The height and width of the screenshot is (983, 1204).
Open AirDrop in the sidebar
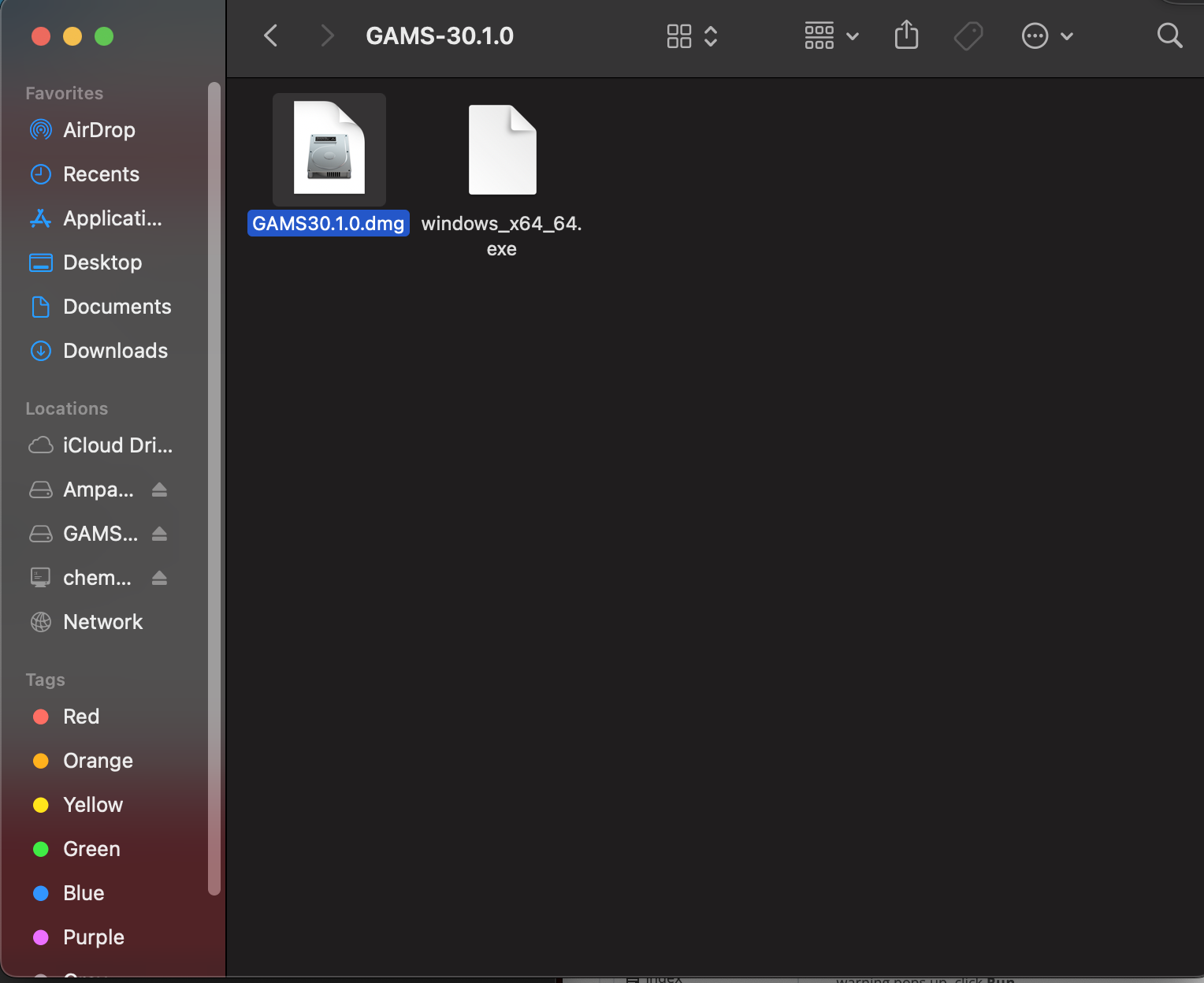[99, 130]
